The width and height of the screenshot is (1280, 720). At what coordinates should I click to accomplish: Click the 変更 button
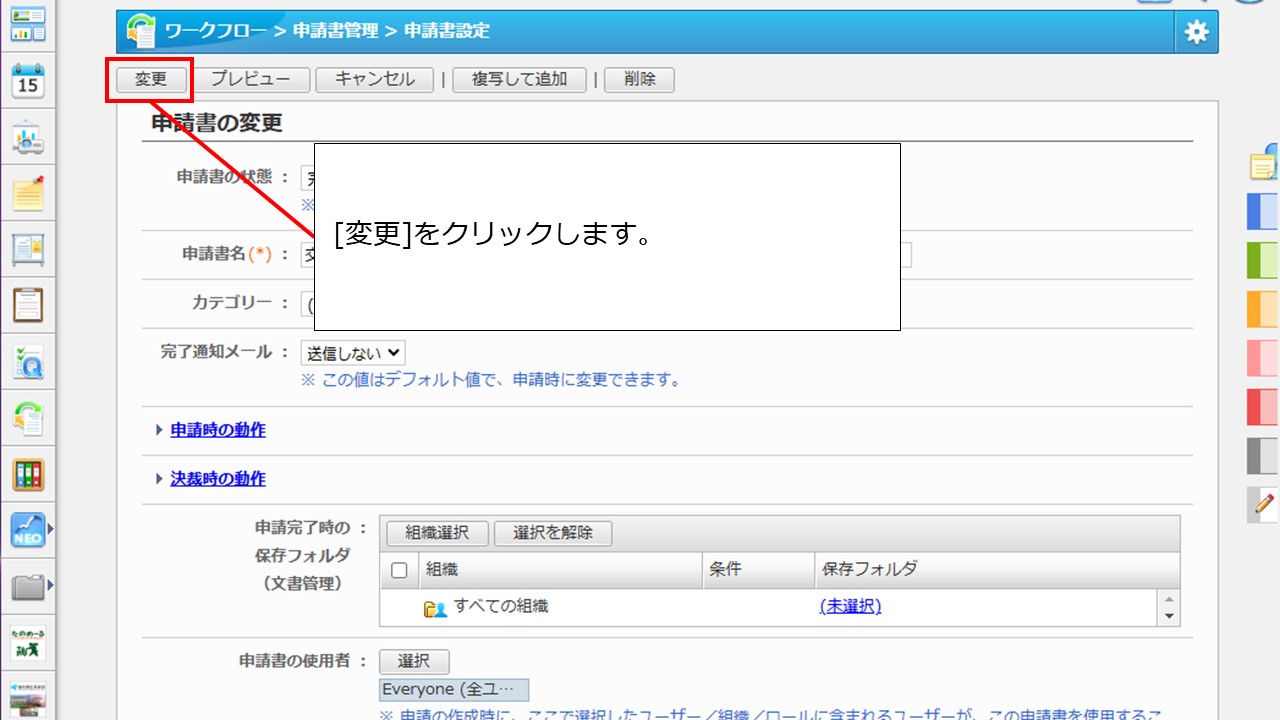pyautogui.click(x=150, y=80)
